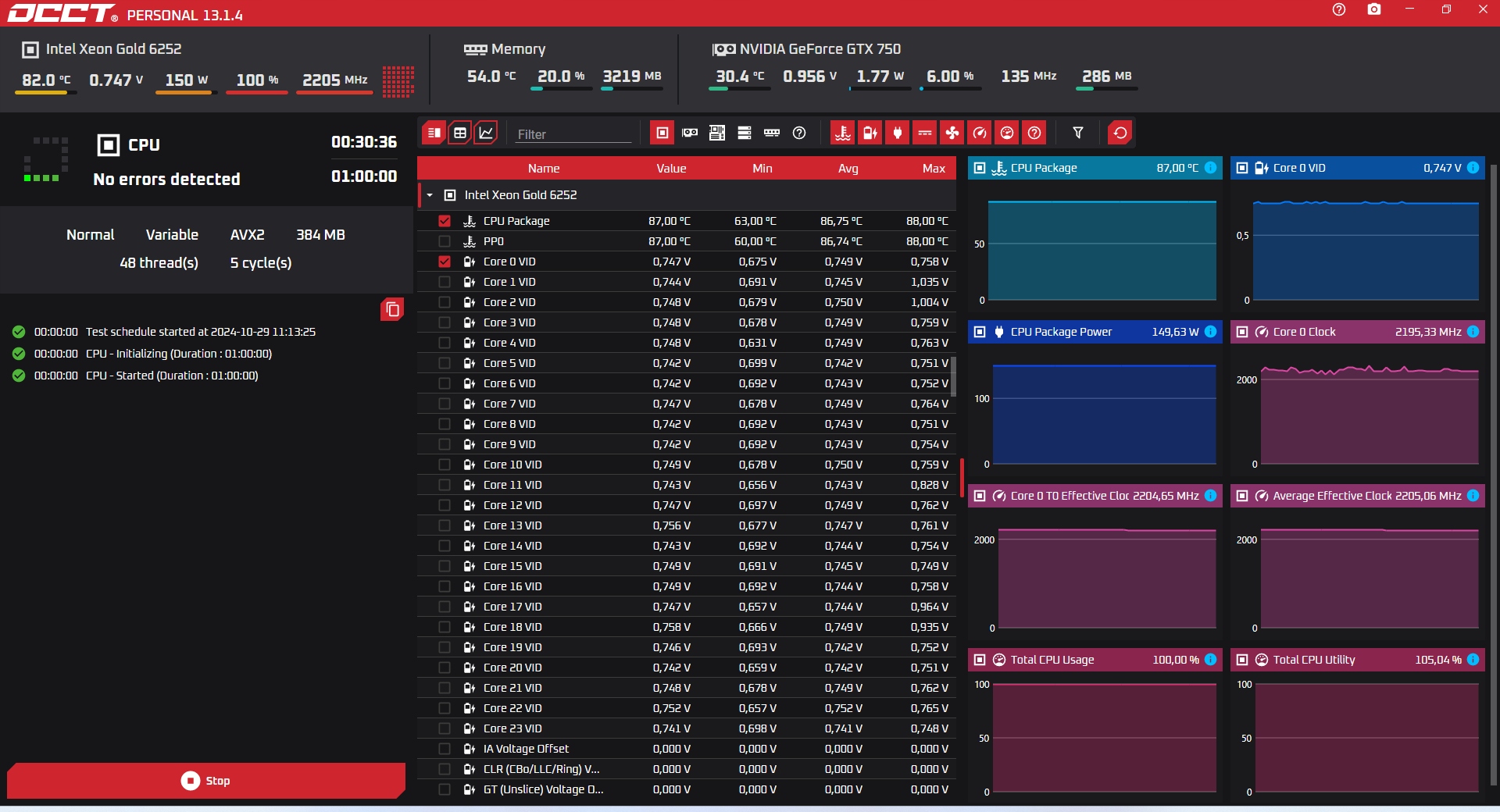The image size is (1500, 812).
Task: Open info for the CPU Package Power graph
Action: [1210, 332]
